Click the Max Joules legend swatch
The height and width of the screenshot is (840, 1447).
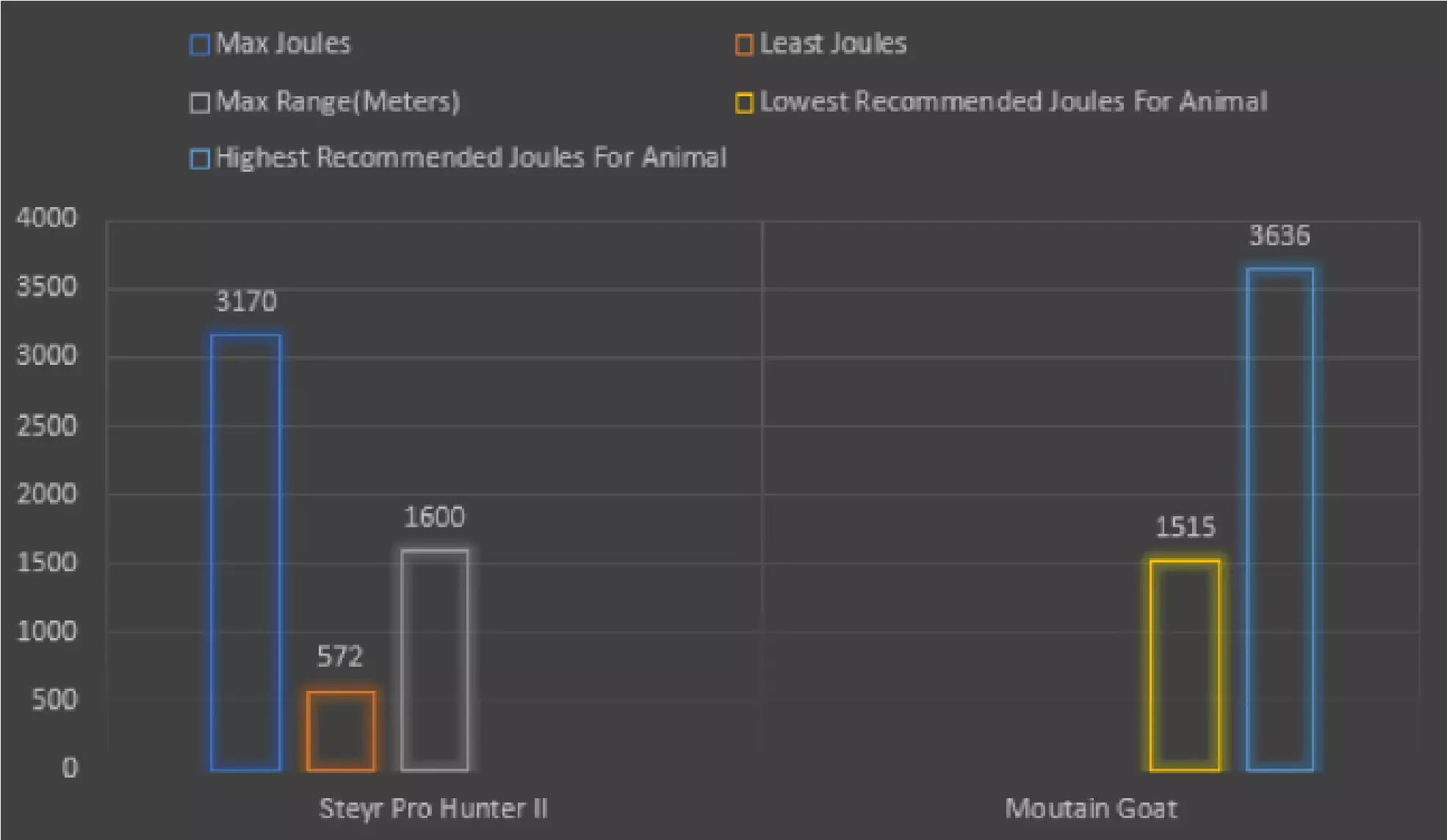[200, 45]
